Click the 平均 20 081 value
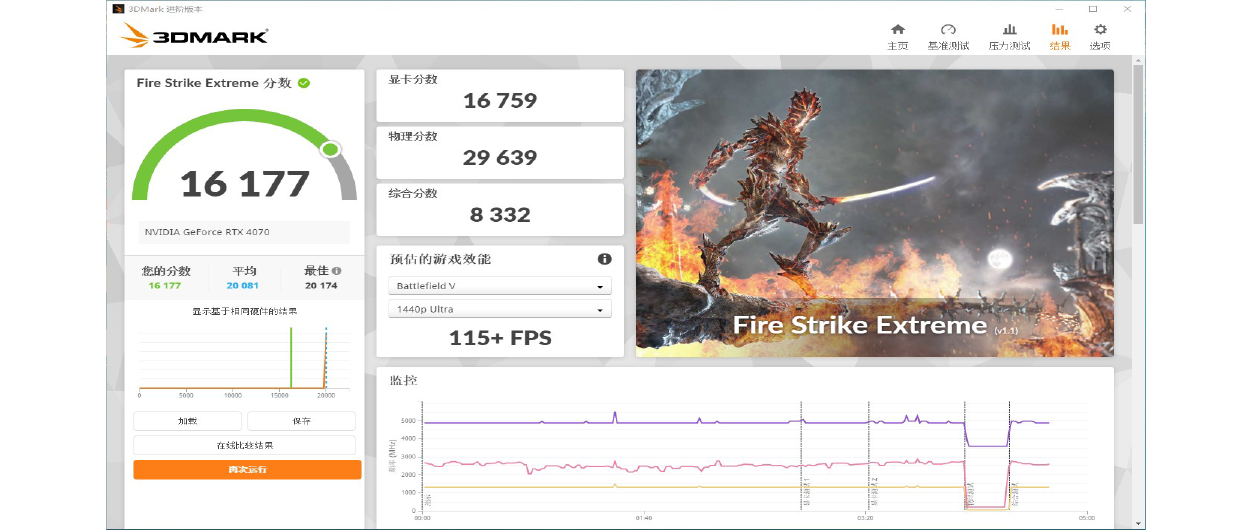 tap(243, 286)
